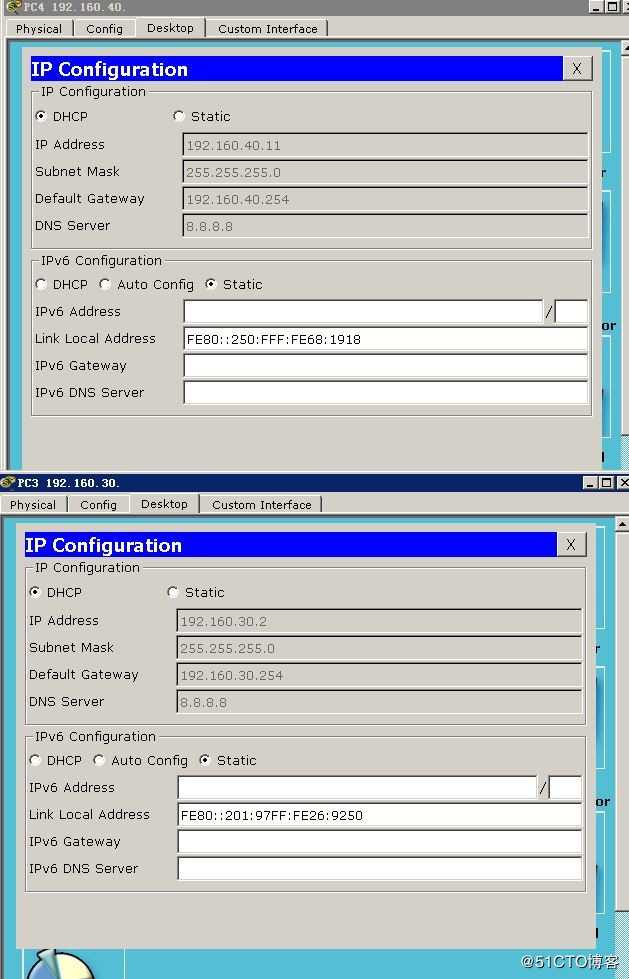This screenshot has width=629, height=979.
Task: Open Config tab in PC3 window
Action: [98, 504]
